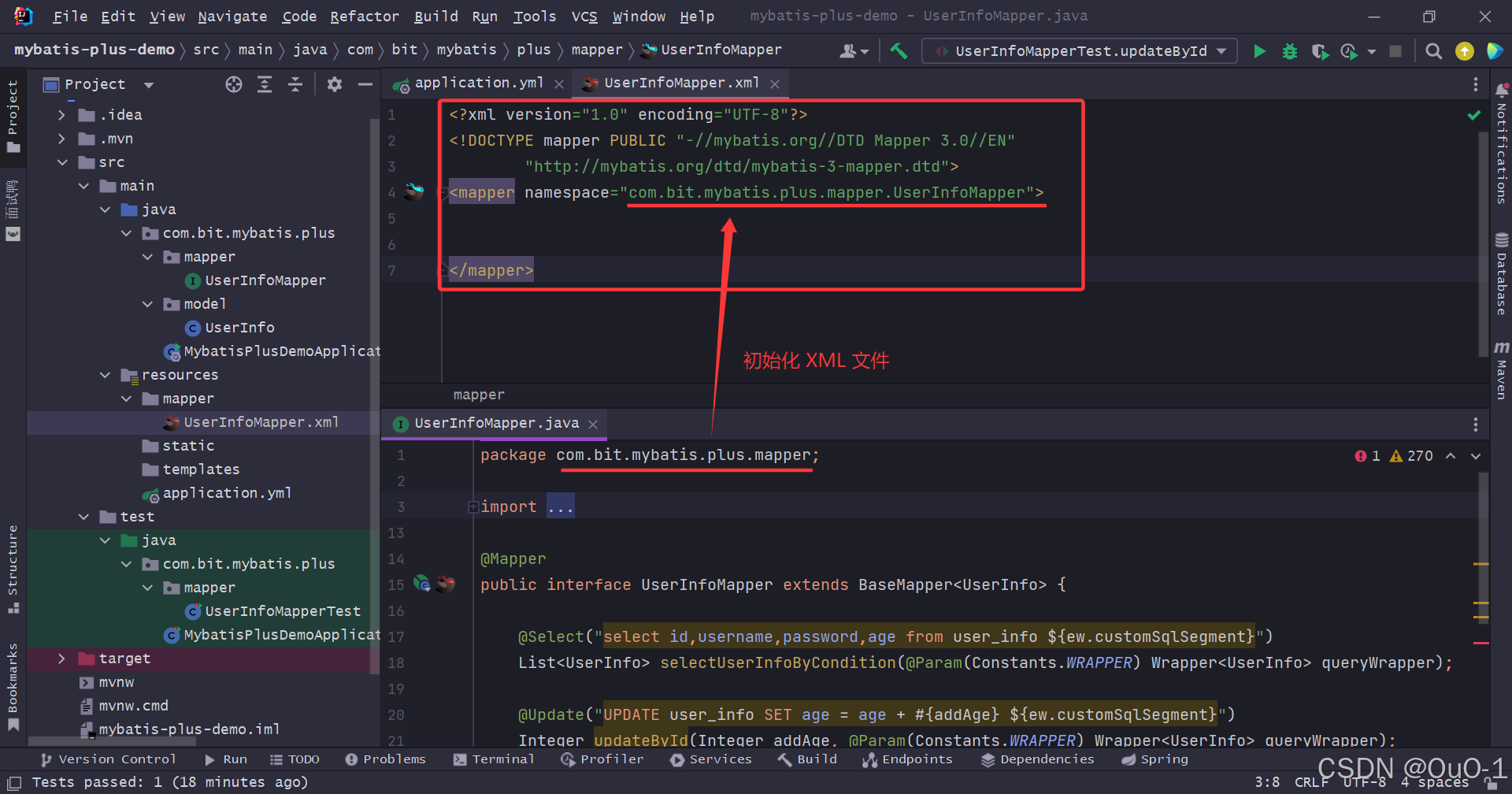
Task: Click cursor position 3:8 in status bar
Action: coord(1266,782)
